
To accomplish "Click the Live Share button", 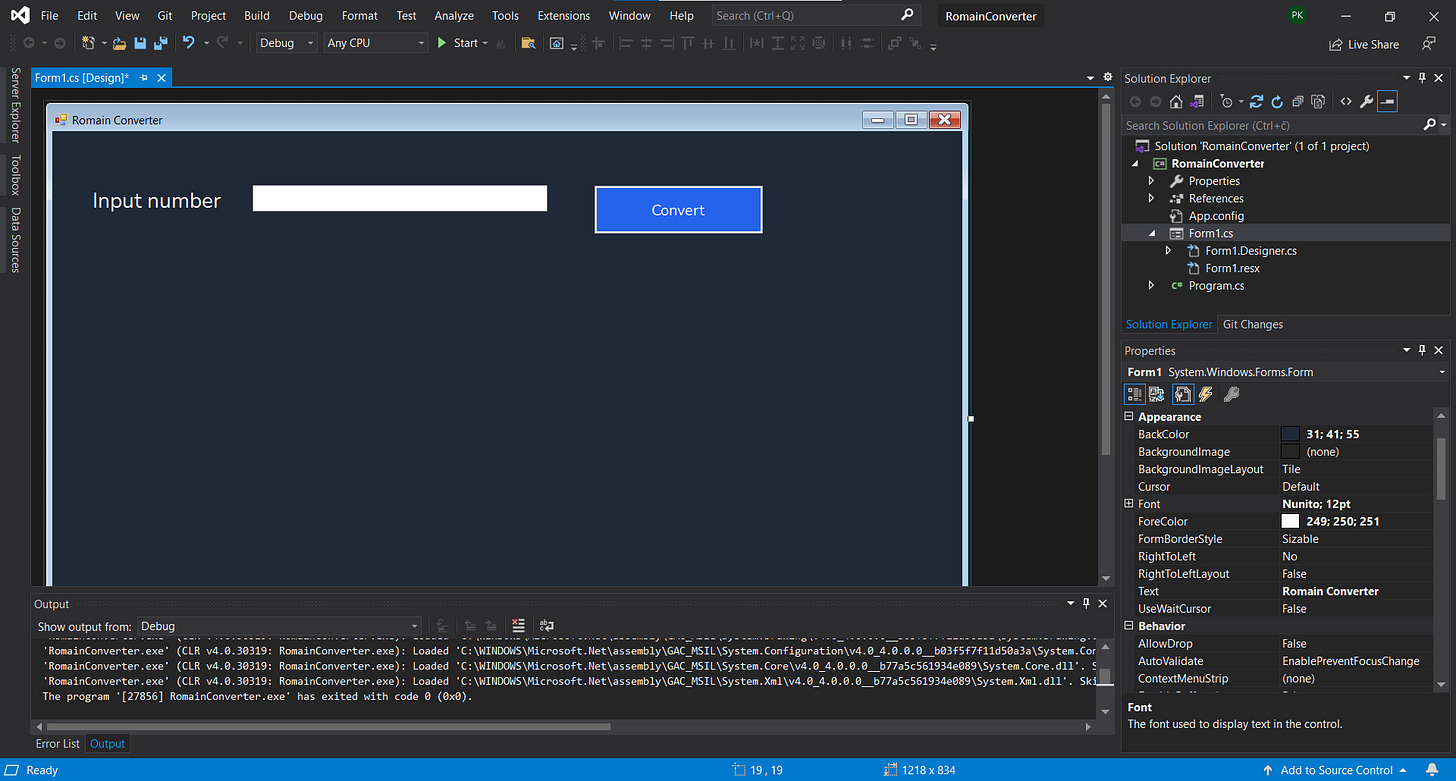I will (1364, 44).
